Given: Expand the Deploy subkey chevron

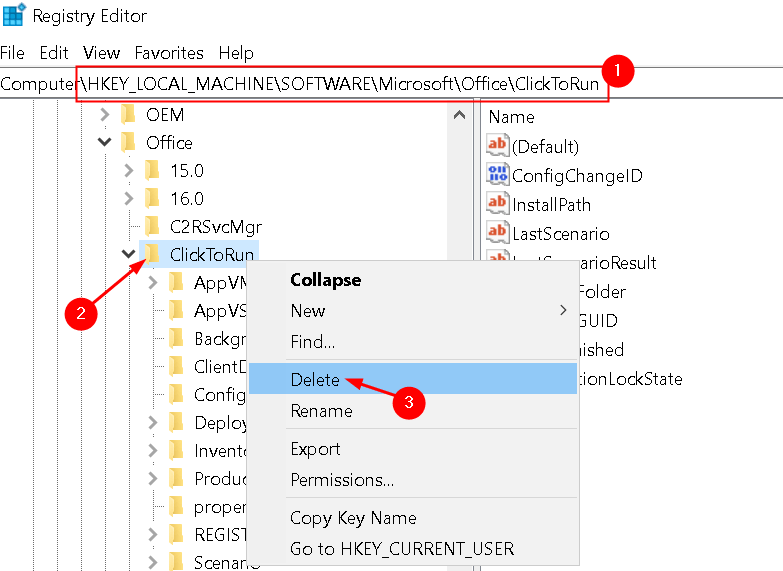Looking at the screenshot, I should [153, 423].
